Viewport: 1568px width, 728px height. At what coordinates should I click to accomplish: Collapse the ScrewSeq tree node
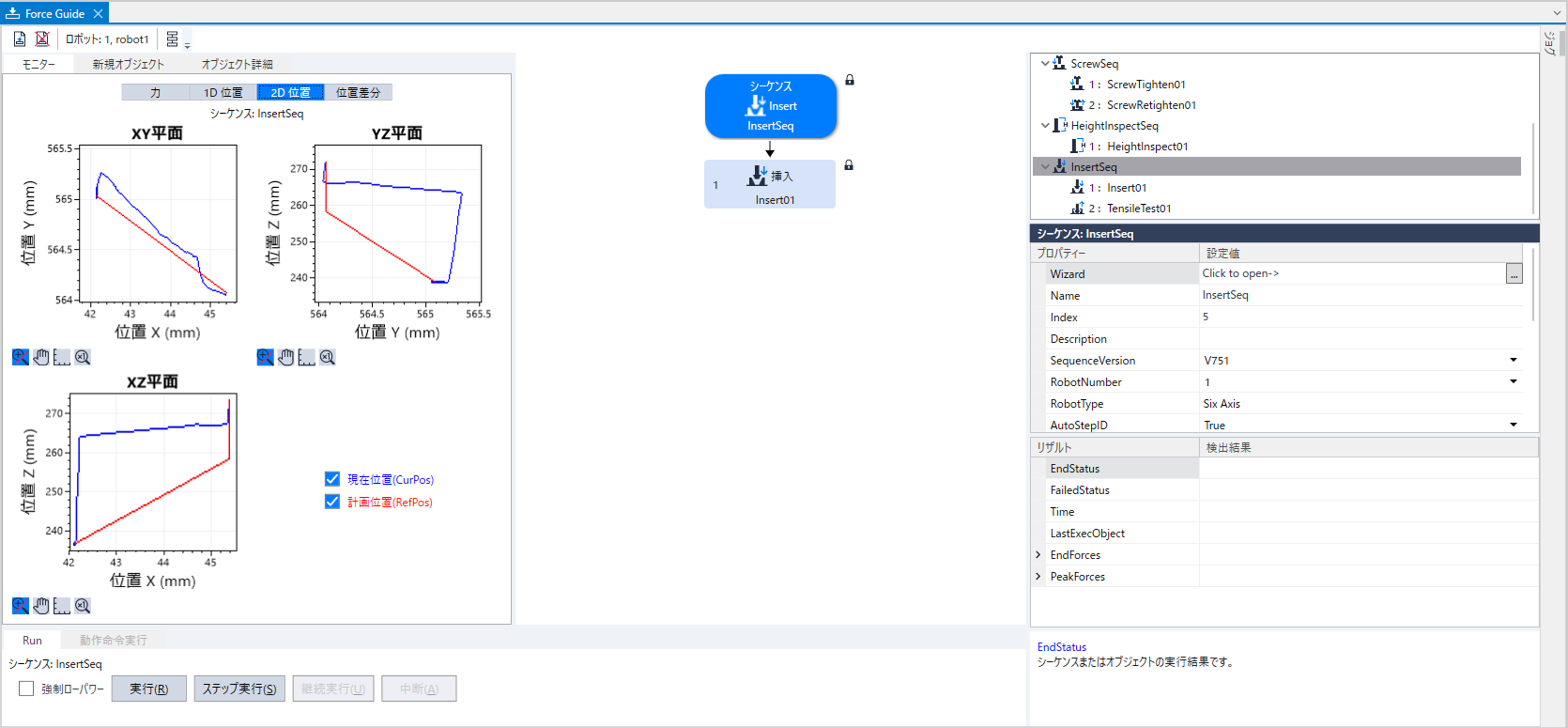(x=1045, y=64)
